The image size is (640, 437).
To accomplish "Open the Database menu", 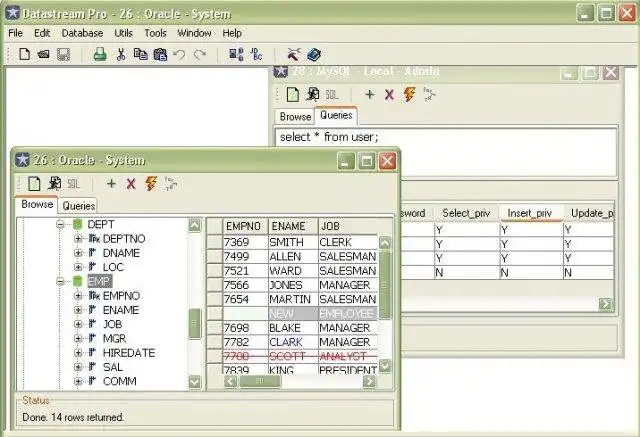I will coord(82,33).
